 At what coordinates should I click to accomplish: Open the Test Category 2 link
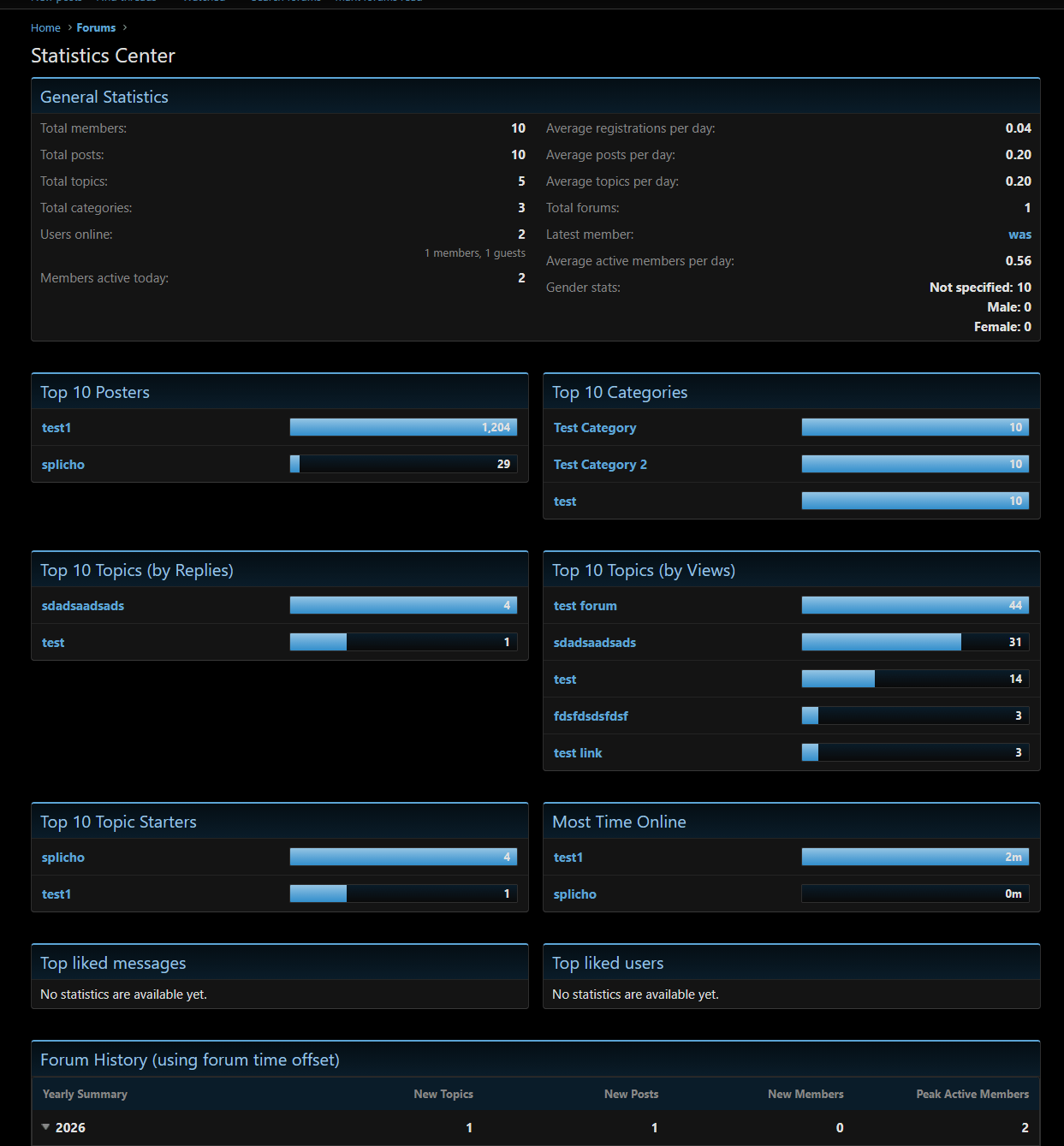tap(600, 465)
